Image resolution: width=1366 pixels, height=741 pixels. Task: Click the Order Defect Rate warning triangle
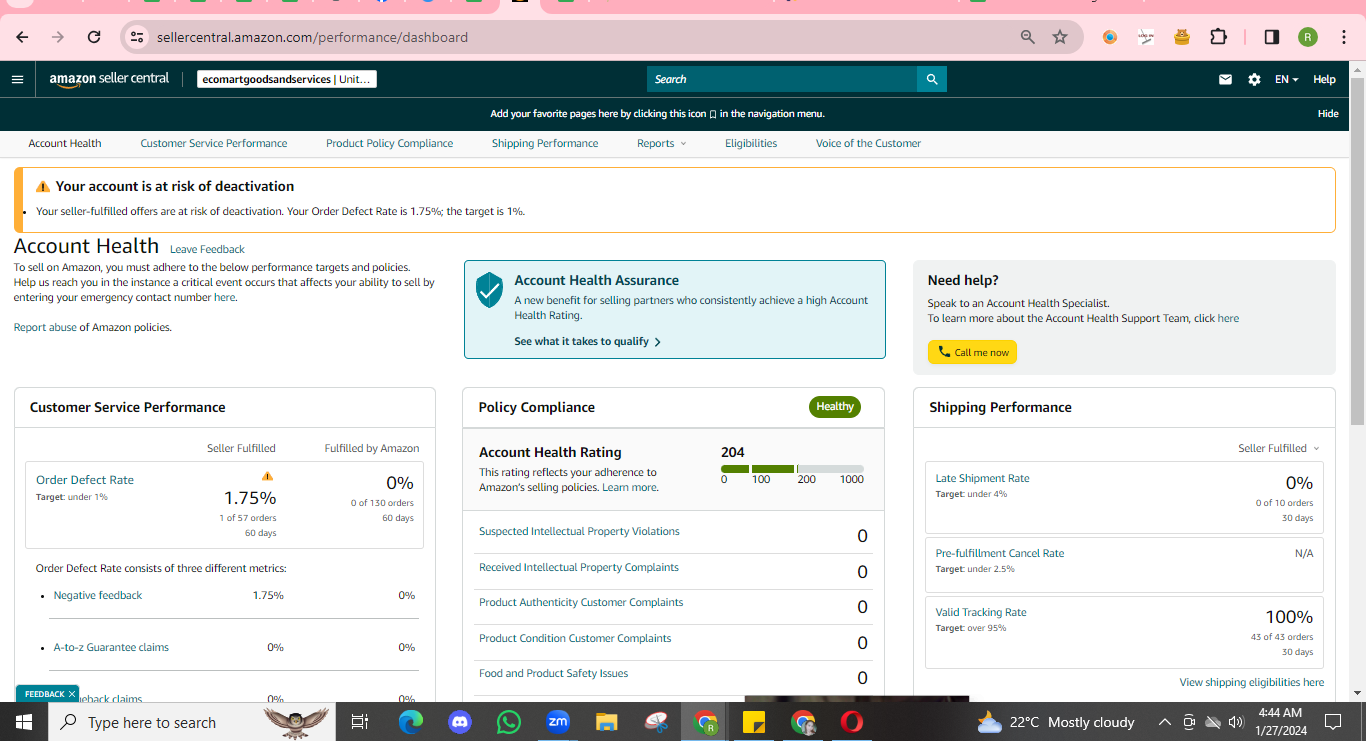(267, 476)
